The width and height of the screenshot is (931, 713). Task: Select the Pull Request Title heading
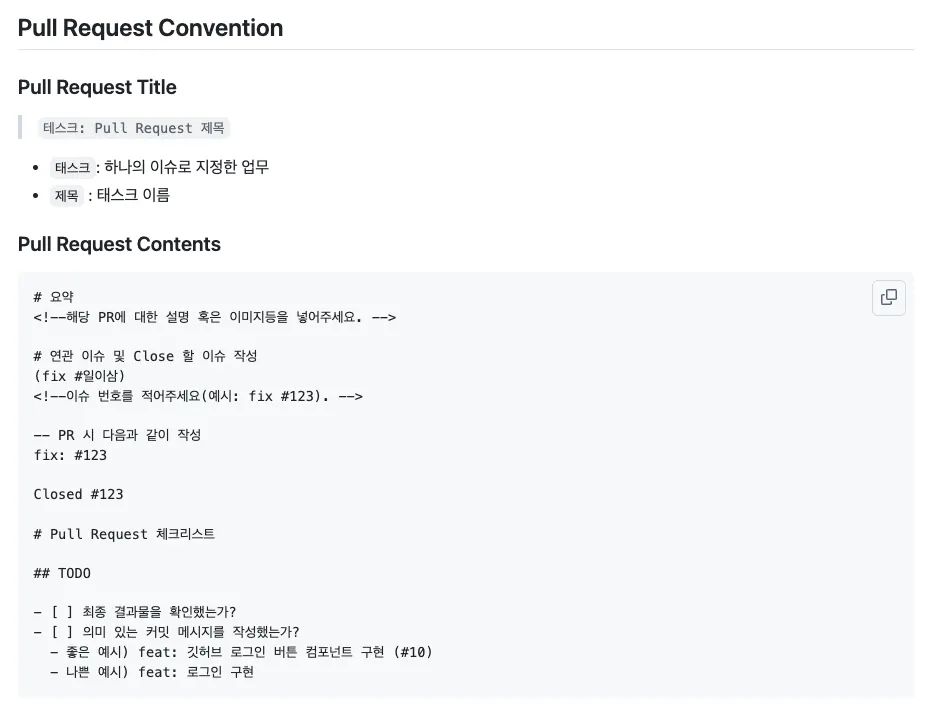click(x=97, y=87)
